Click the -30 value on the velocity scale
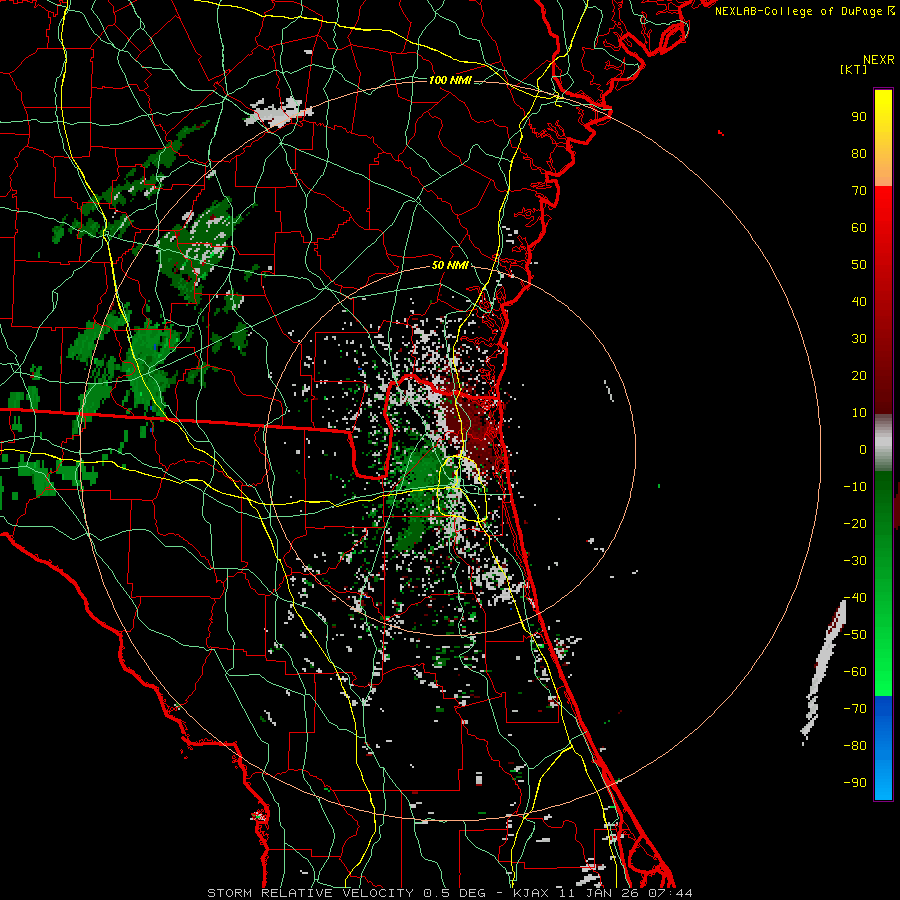 point(855,561)
